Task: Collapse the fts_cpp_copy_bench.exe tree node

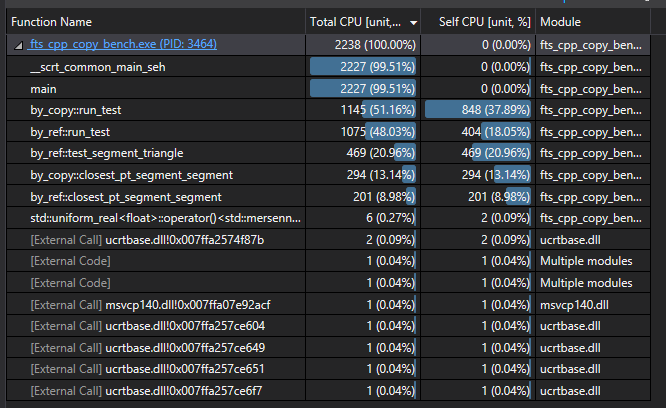Action: [18, 45]
